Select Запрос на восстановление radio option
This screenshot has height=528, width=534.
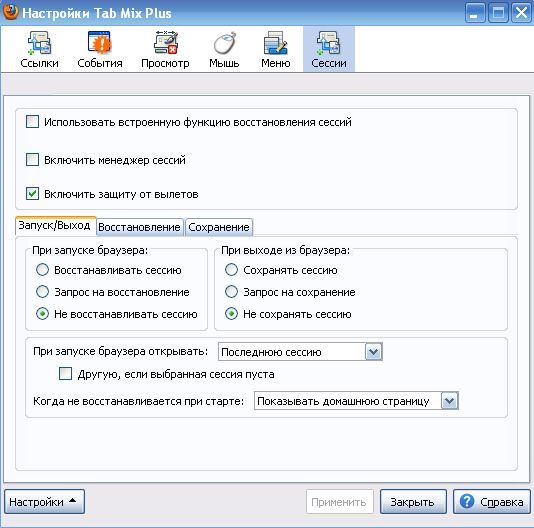tap(42, 292)
